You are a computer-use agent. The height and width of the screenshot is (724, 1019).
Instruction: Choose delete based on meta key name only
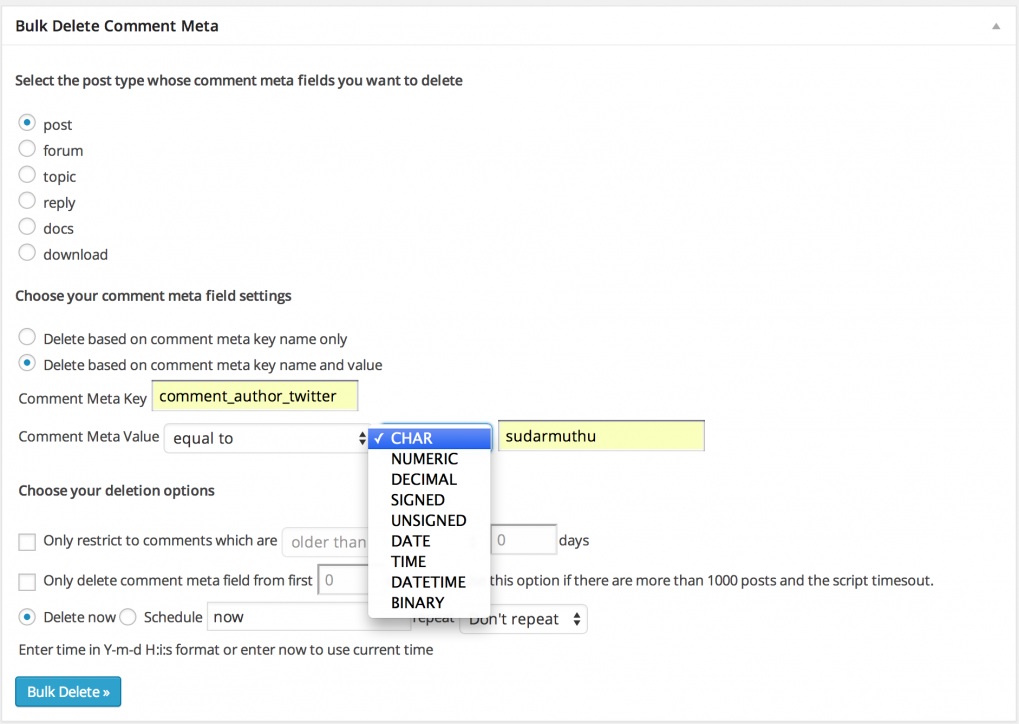[26, 337]
